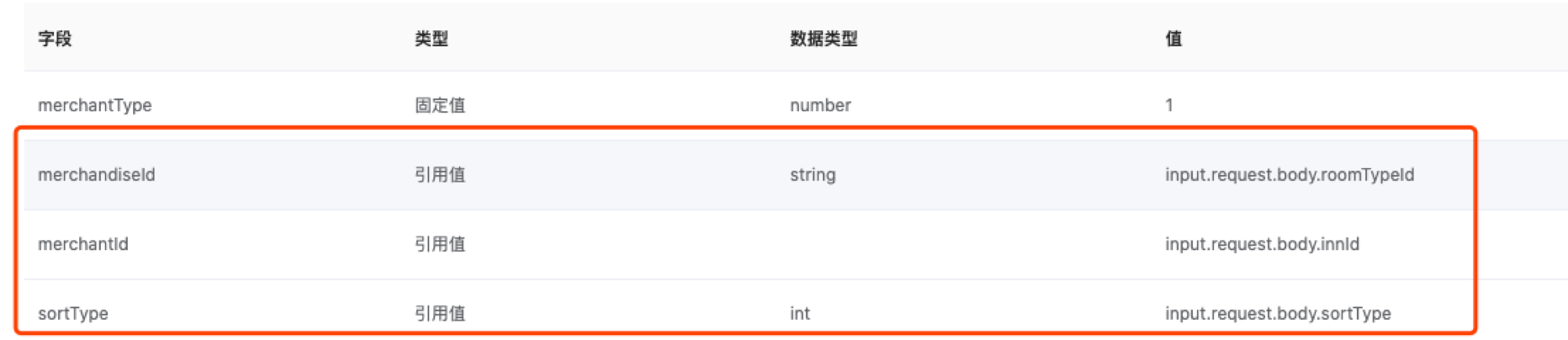Screen dimensions: 1568x340
Task: Click 固定值 type in merchantType row
Action: (x=439, y=105)
